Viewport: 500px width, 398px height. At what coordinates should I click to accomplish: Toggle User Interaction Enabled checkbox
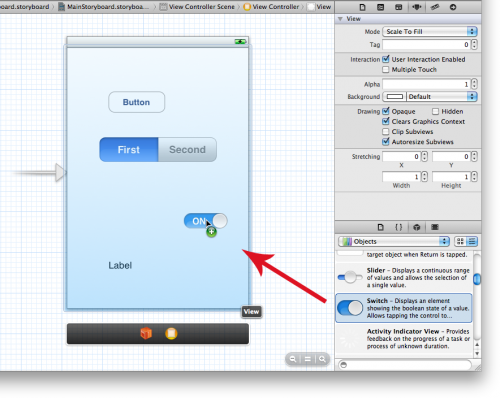click(x=386, y=59)
